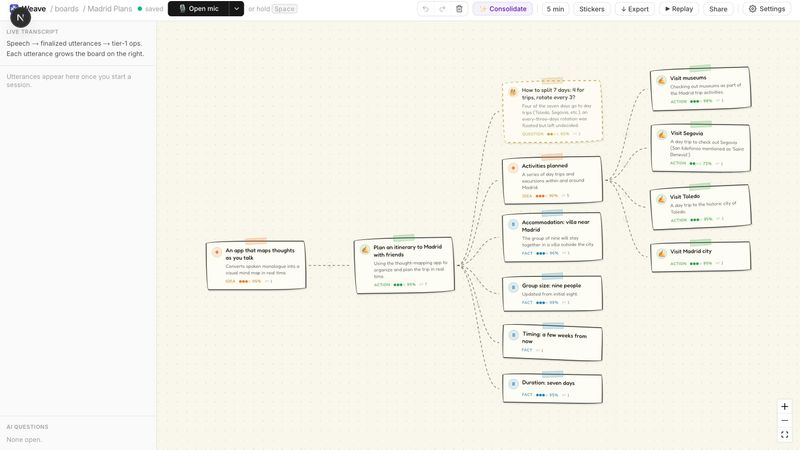Click the question icon on How to split 7 days card
Viewport: 800px width, 450px height.
pos(513,92)
